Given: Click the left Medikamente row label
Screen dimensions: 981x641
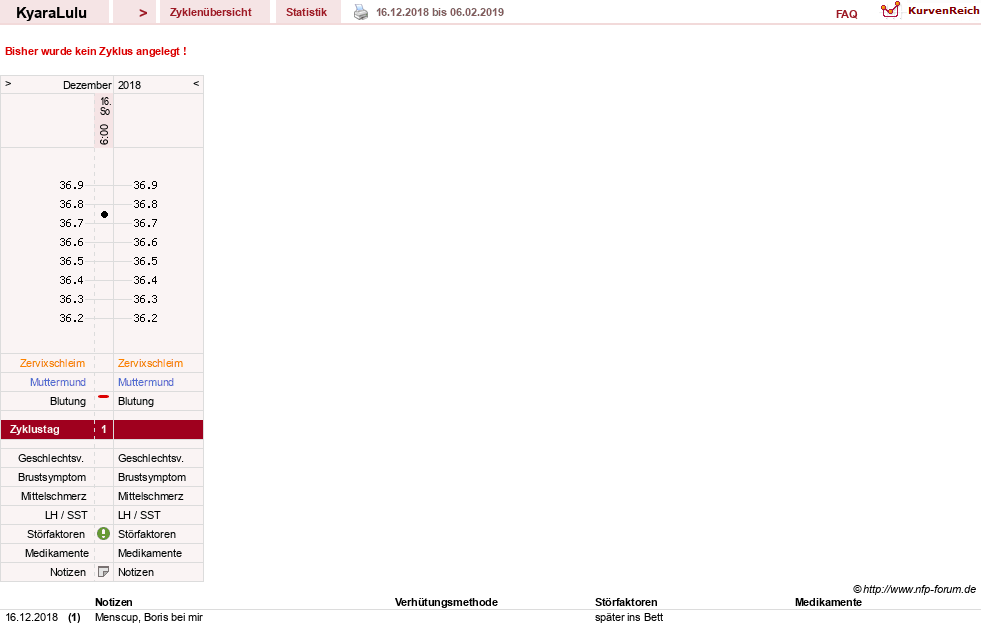Looking at the screenshot, I should tap(57, 553).
